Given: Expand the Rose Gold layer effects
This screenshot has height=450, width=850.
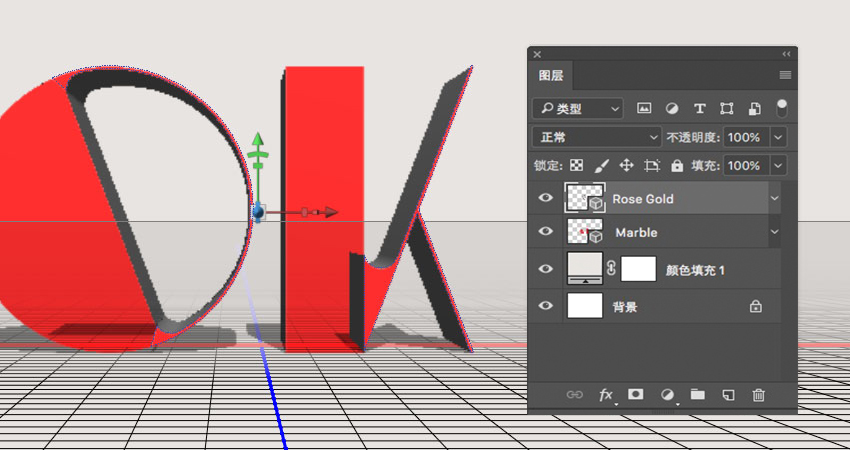Looking at the screenshot, I should point(773,199).
